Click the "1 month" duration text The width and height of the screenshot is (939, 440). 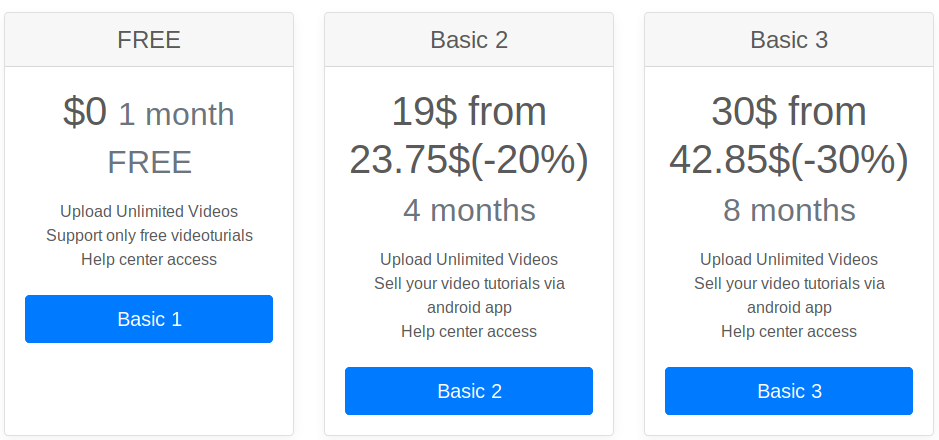point(176,114)
